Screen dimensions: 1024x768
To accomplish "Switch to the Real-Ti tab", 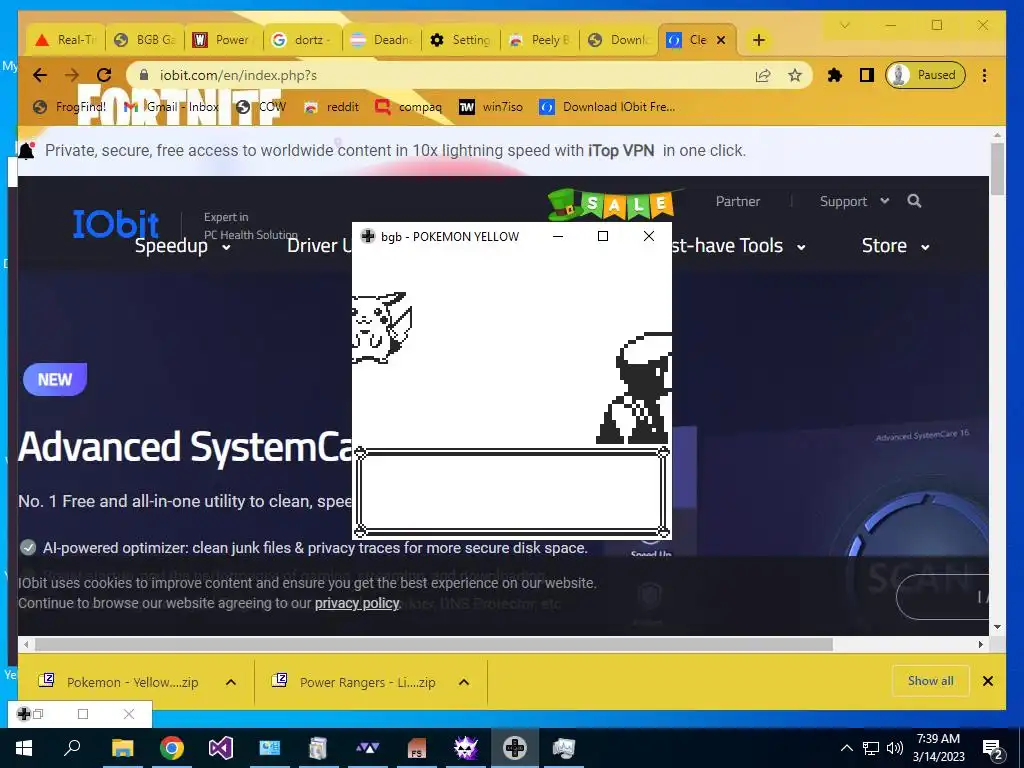I will tap(65, 40).
